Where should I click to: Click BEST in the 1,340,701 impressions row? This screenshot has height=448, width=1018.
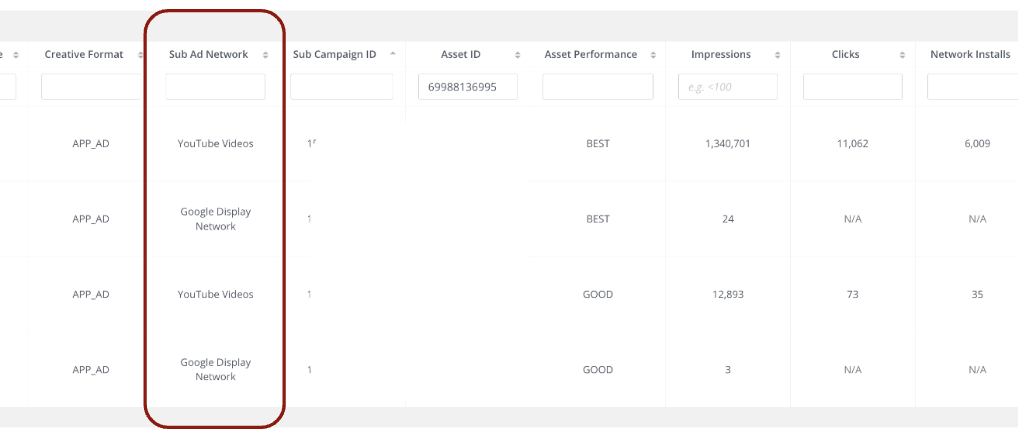(x=598, y=143)
